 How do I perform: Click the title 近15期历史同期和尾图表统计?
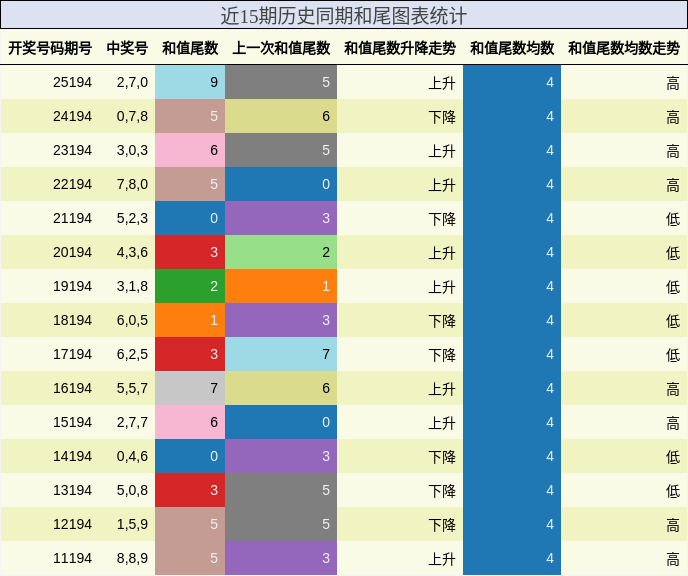(344, 15)
